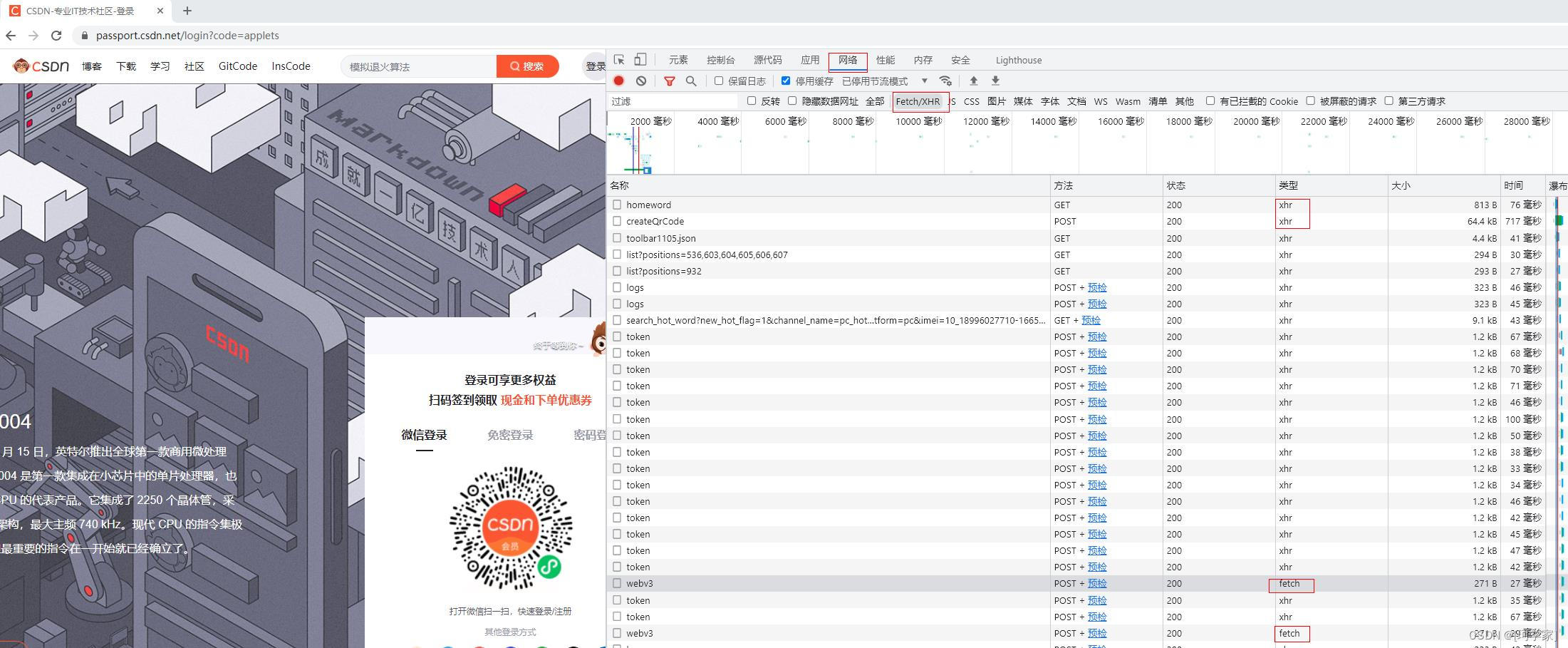Open network search magnifier icon
The image size is (1568, 648).
point(691,81)
